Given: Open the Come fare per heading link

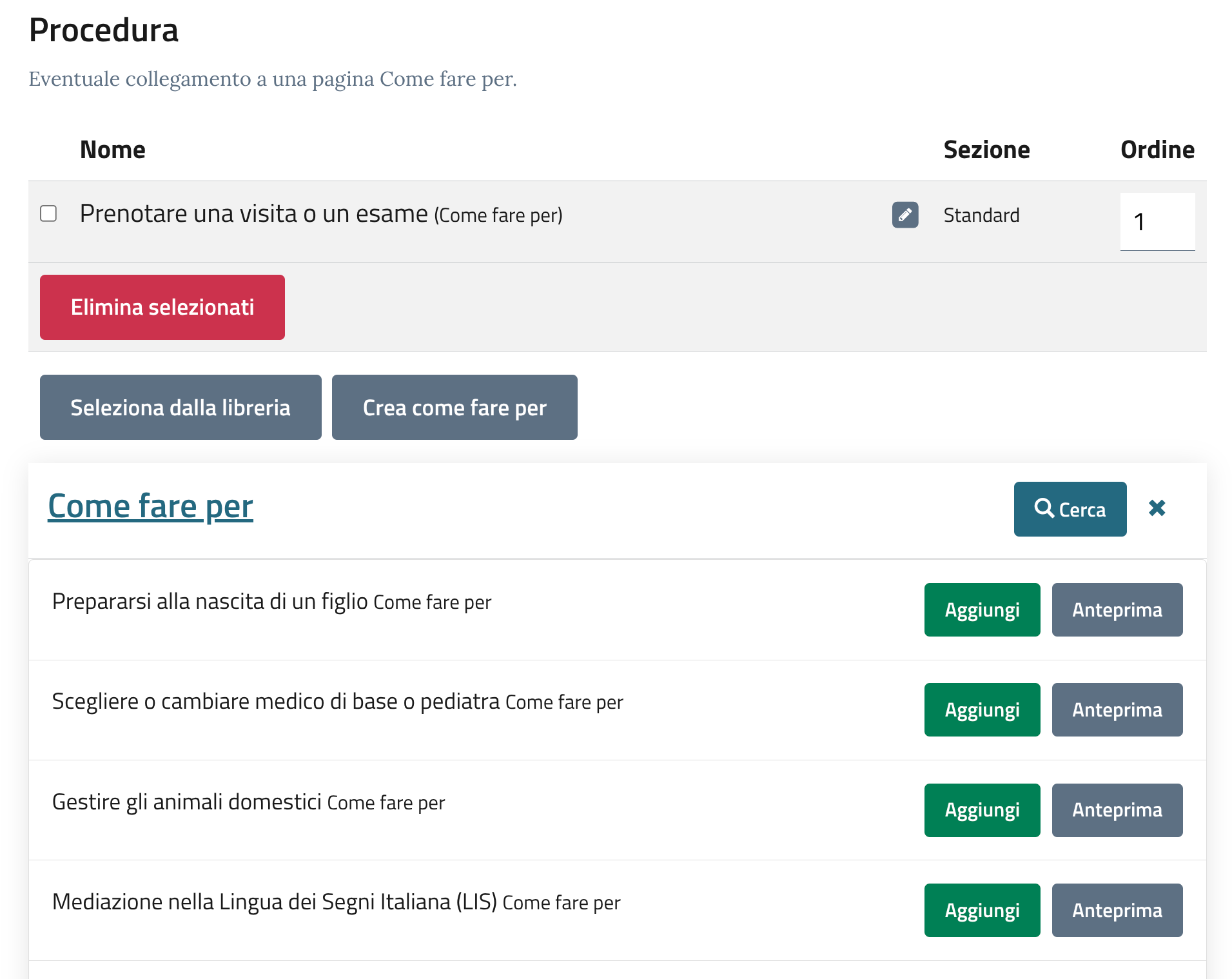Looking at the screenshot, I should [150, 506].
